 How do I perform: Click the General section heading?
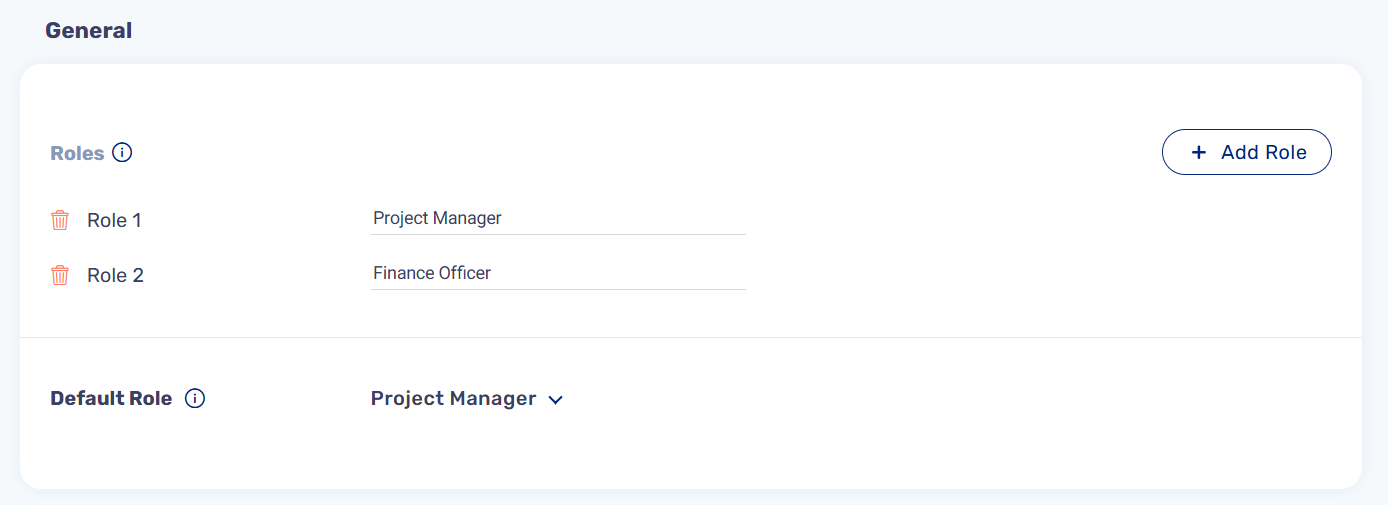point(89,31)
